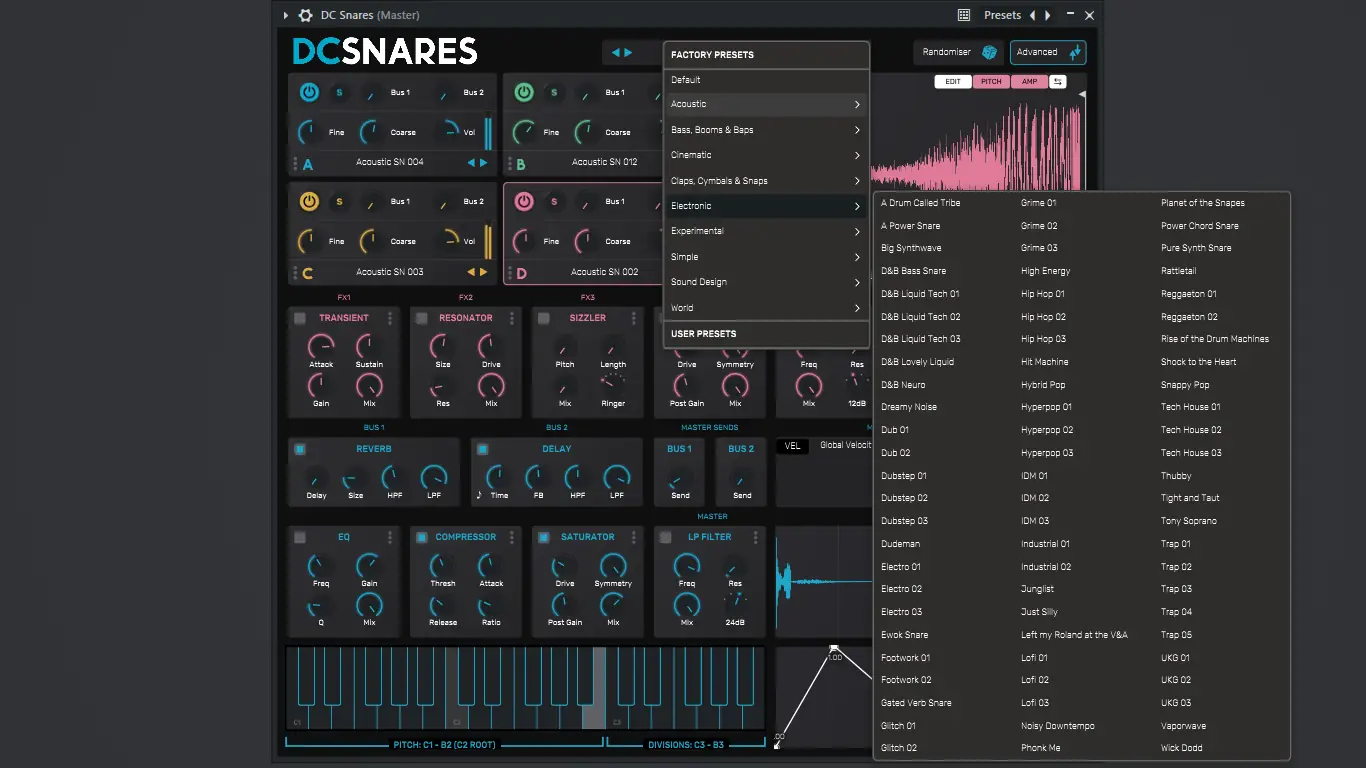Screen dimensions: 1366x768
Task: Toggle the Delay enable checkbox
Action: 482,449
